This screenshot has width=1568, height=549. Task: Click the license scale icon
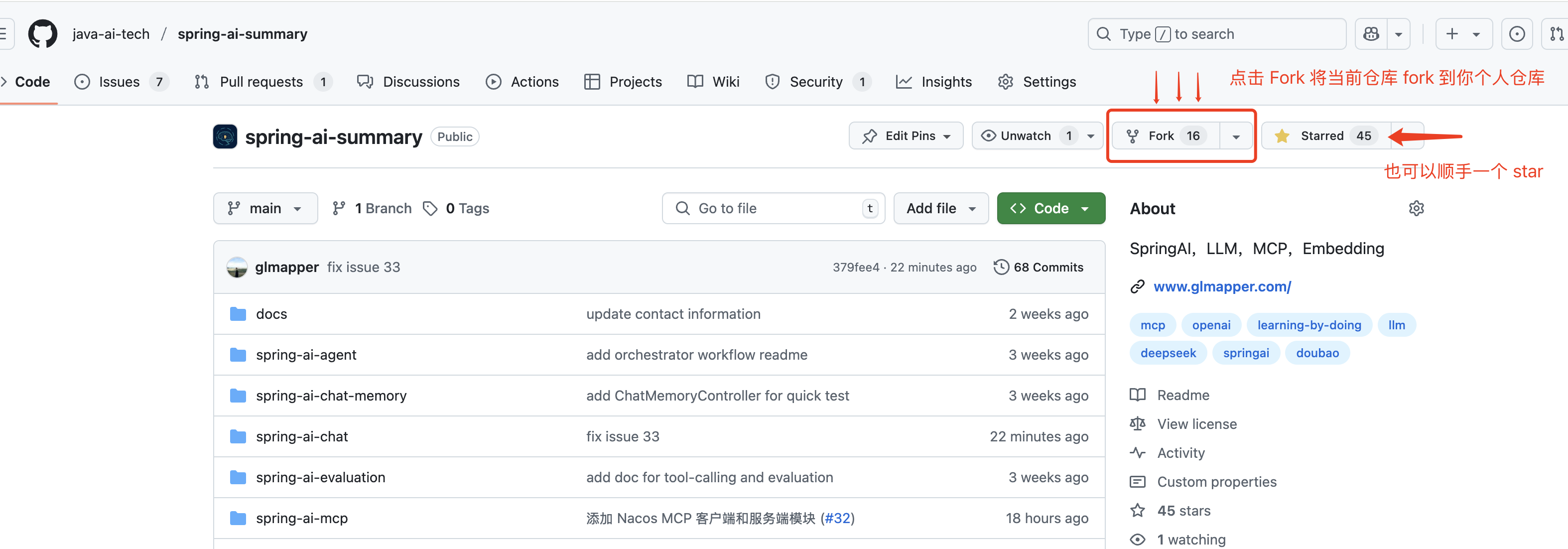(x=1137, y=423)
